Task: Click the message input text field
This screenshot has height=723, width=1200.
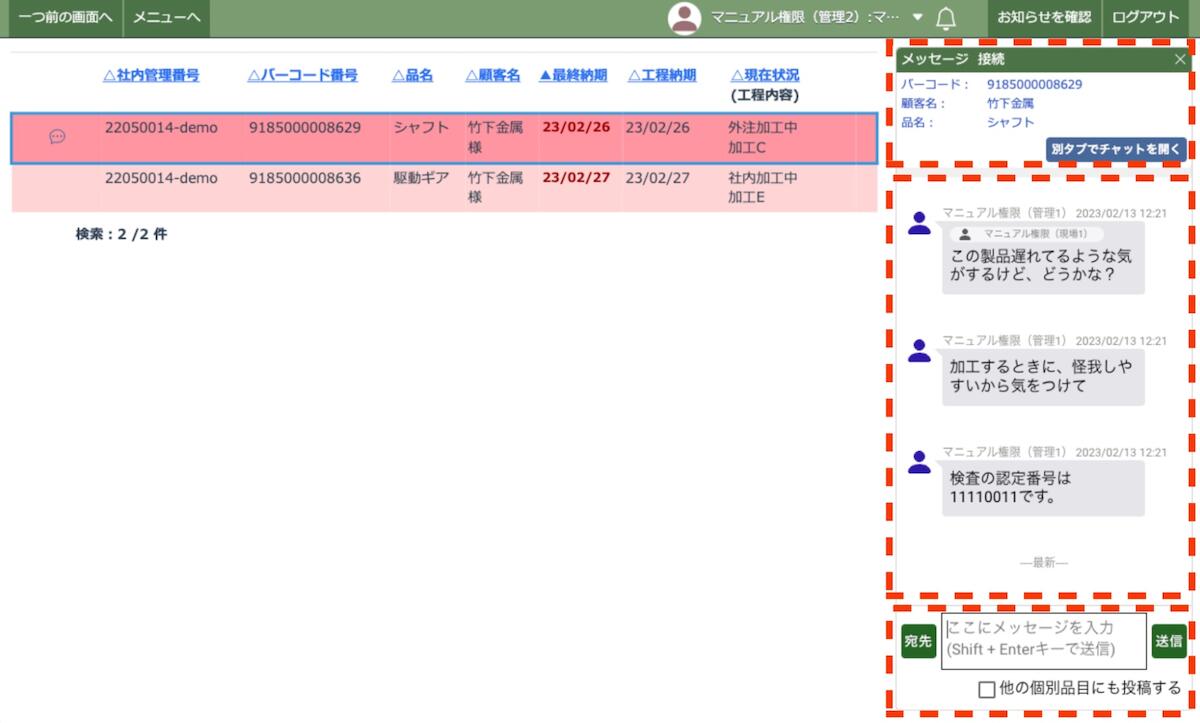Action: point(1043,640)
